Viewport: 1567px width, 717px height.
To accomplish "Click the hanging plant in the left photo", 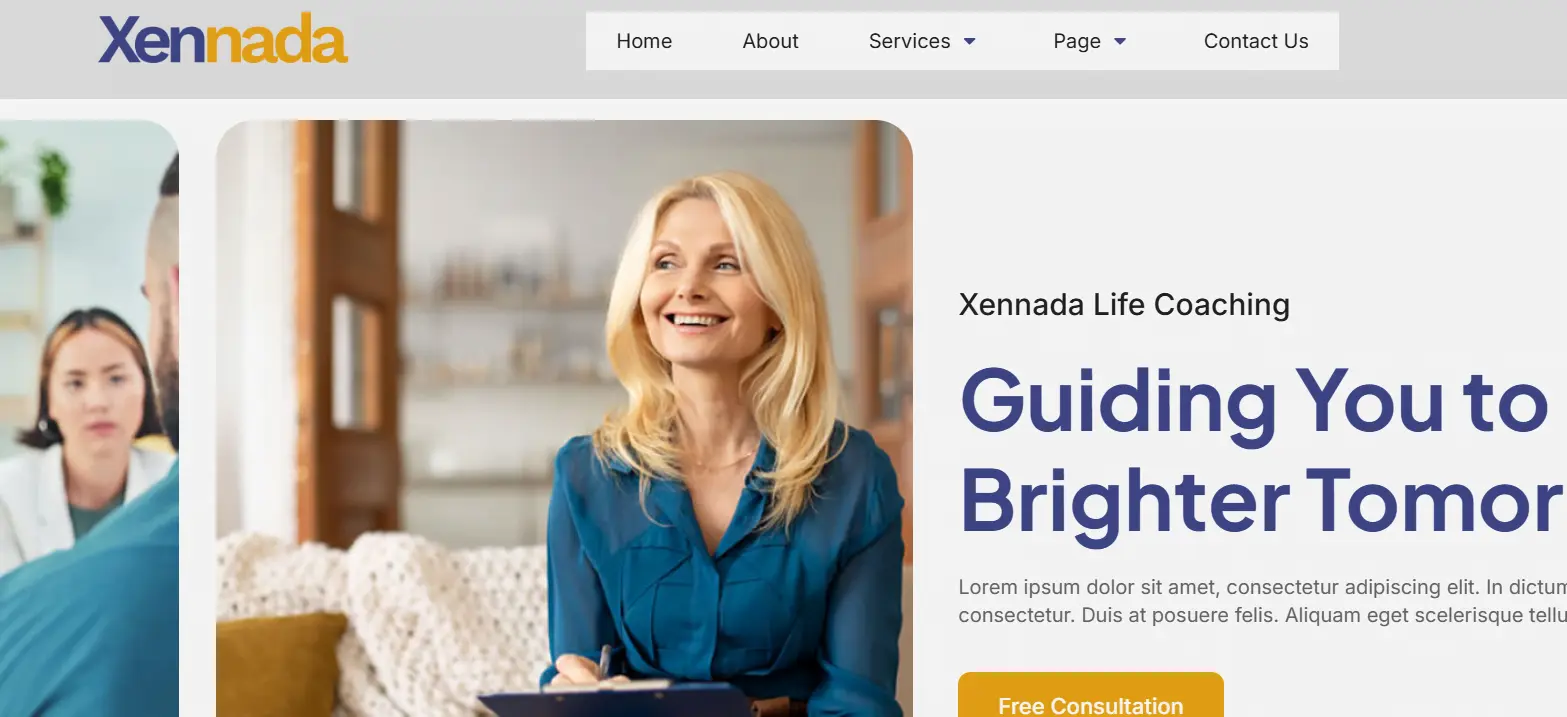I will (x=52, y=181).
